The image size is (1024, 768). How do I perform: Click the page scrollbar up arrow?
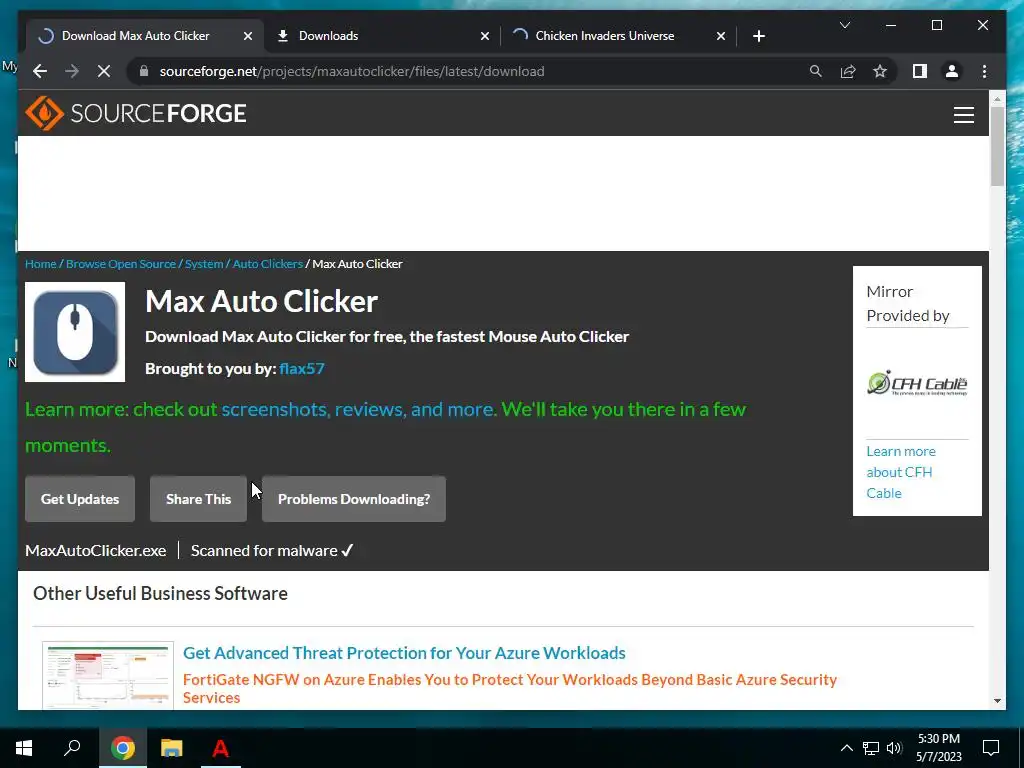tap(997, 99)
